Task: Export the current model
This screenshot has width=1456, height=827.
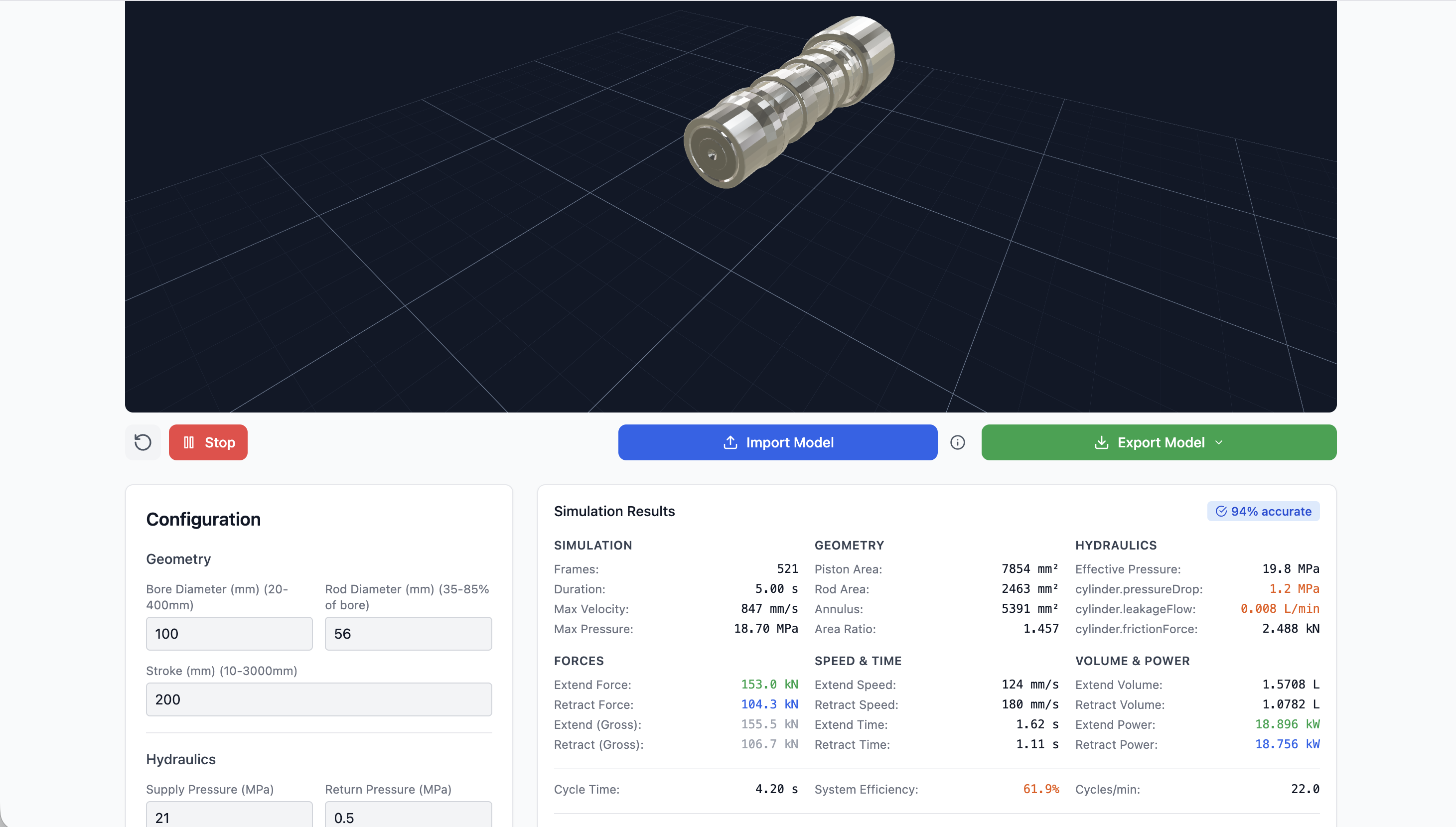Action: [1159, 442]
